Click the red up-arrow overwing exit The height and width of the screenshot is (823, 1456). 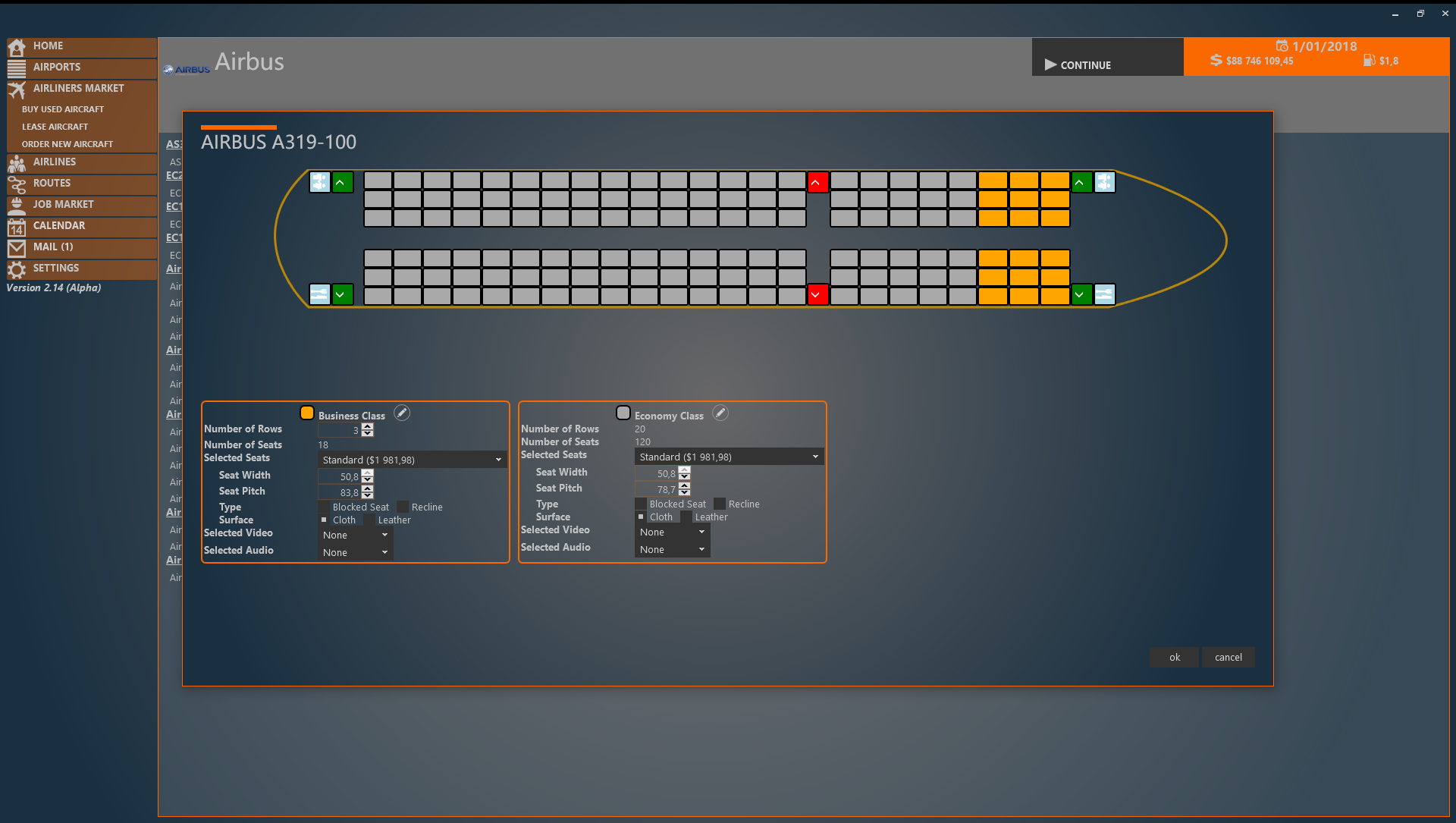pos(817,182)
